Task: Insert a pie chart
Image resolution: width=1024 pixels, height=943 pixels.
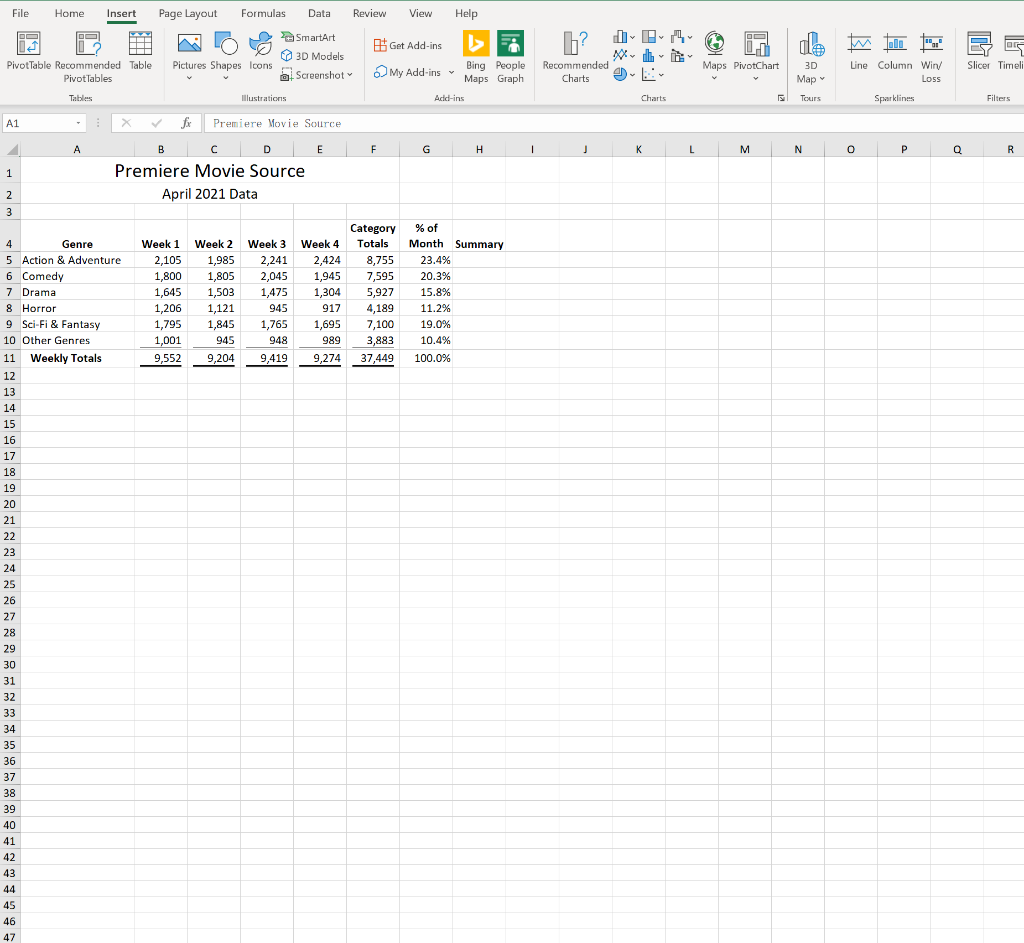Action: (620, 75)
